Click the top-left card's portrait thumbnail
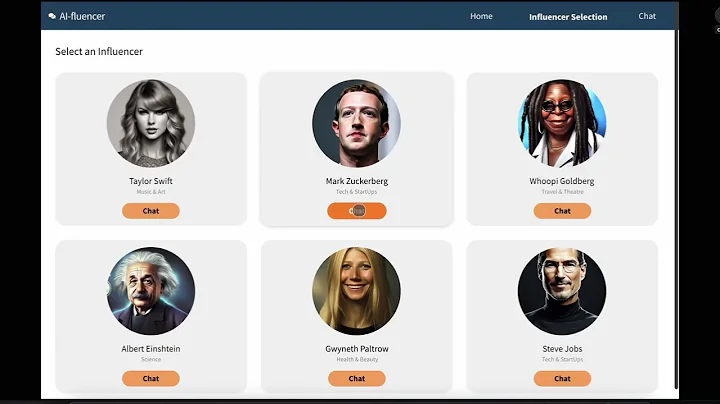The height and width of the screenshot is (404, 720). [x=151, y=123]
